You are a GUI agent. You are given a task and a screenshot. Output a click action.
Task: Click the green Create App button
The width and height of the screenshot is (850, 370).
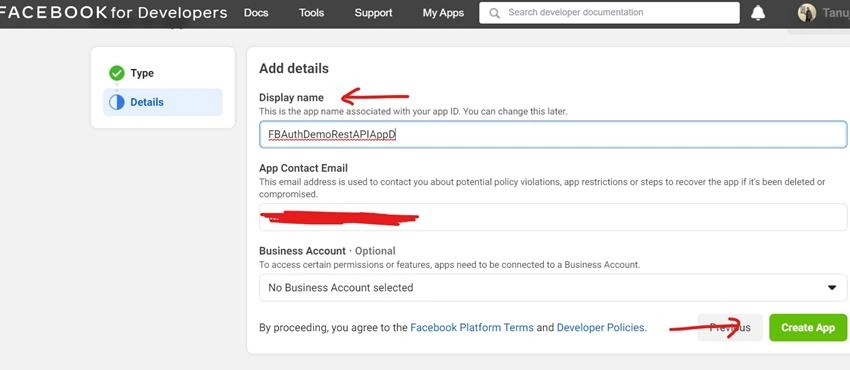(x=808, y=327)
